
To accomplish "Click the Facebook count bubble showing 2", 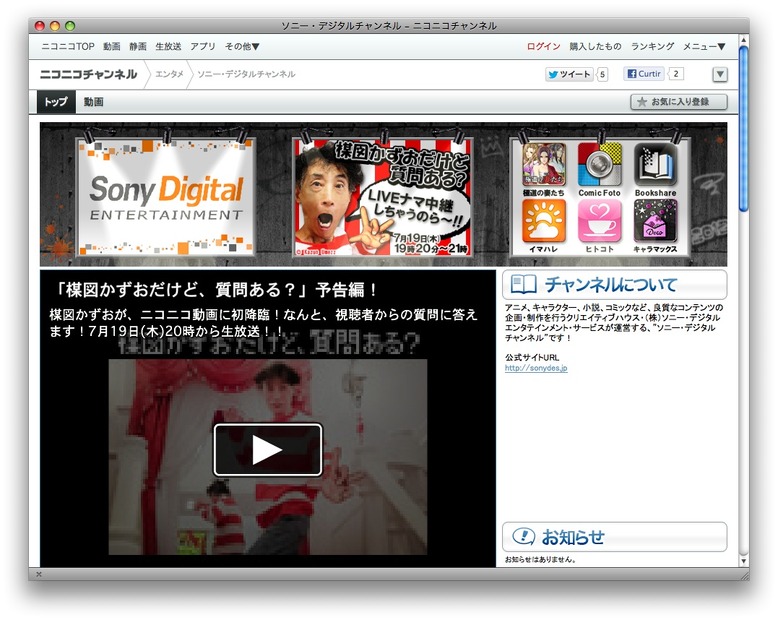I will 676,74.
